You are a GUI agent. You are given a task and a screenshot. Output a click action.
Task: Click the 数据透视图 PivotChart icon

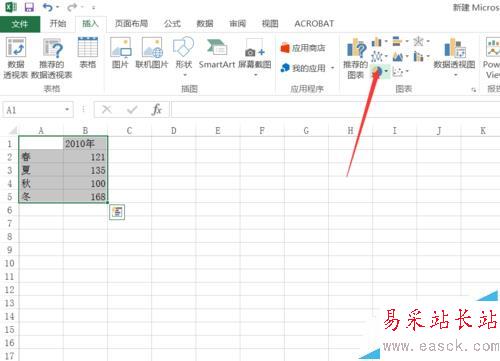454,48
